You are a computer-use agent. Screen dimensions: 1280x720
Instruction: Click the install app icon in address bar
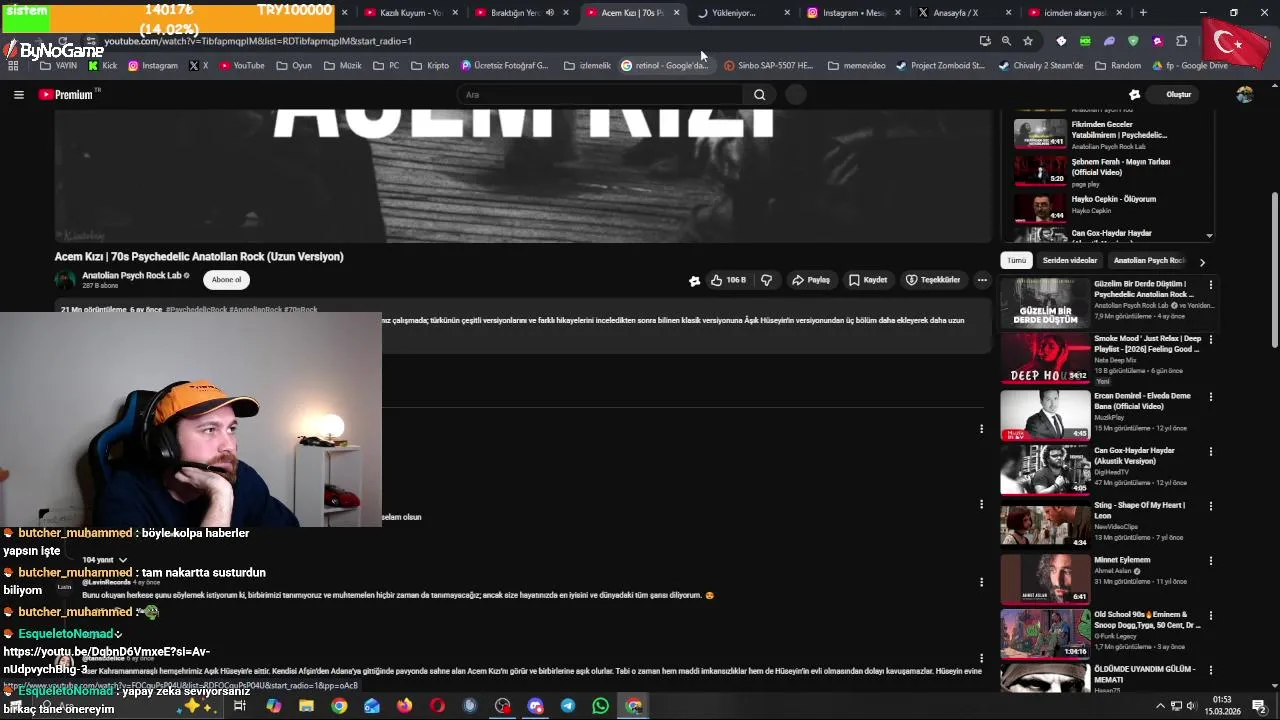985,41
